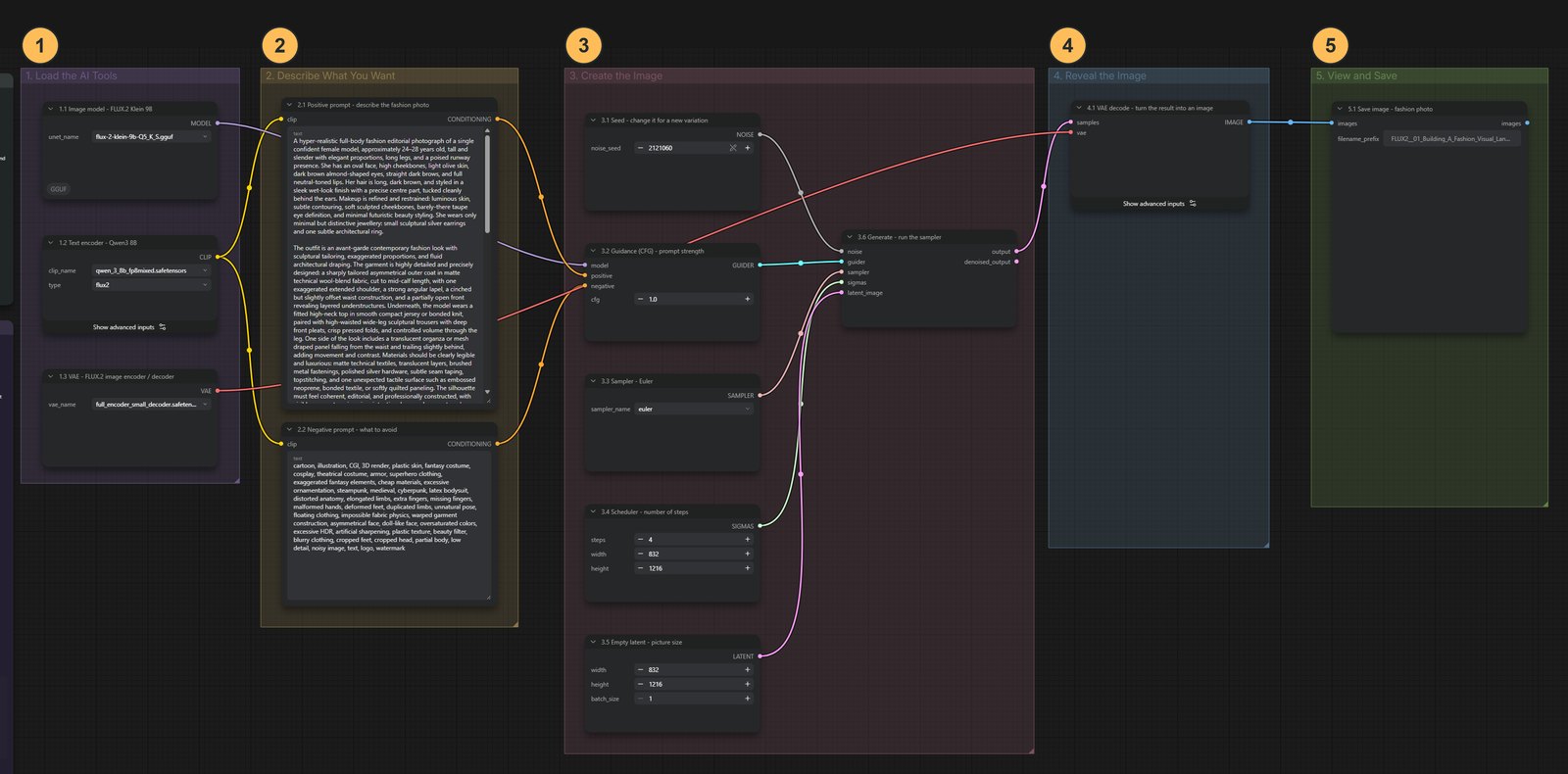This screenshot has height=774, width=1568.
Task: Open the type dropdown showing flux2
Action: tap(151, 285)
